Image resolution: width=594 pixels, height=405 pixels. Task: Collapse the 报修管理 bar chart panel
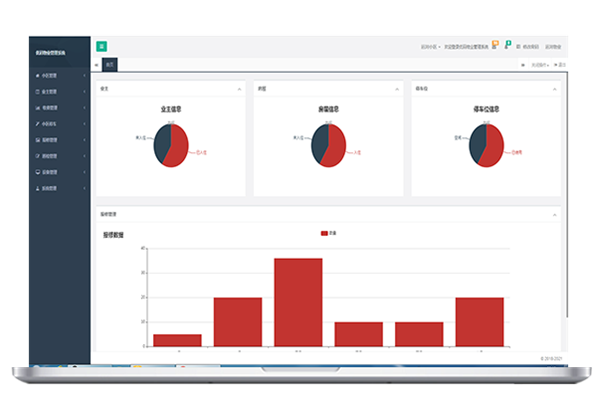click(555, 215)
